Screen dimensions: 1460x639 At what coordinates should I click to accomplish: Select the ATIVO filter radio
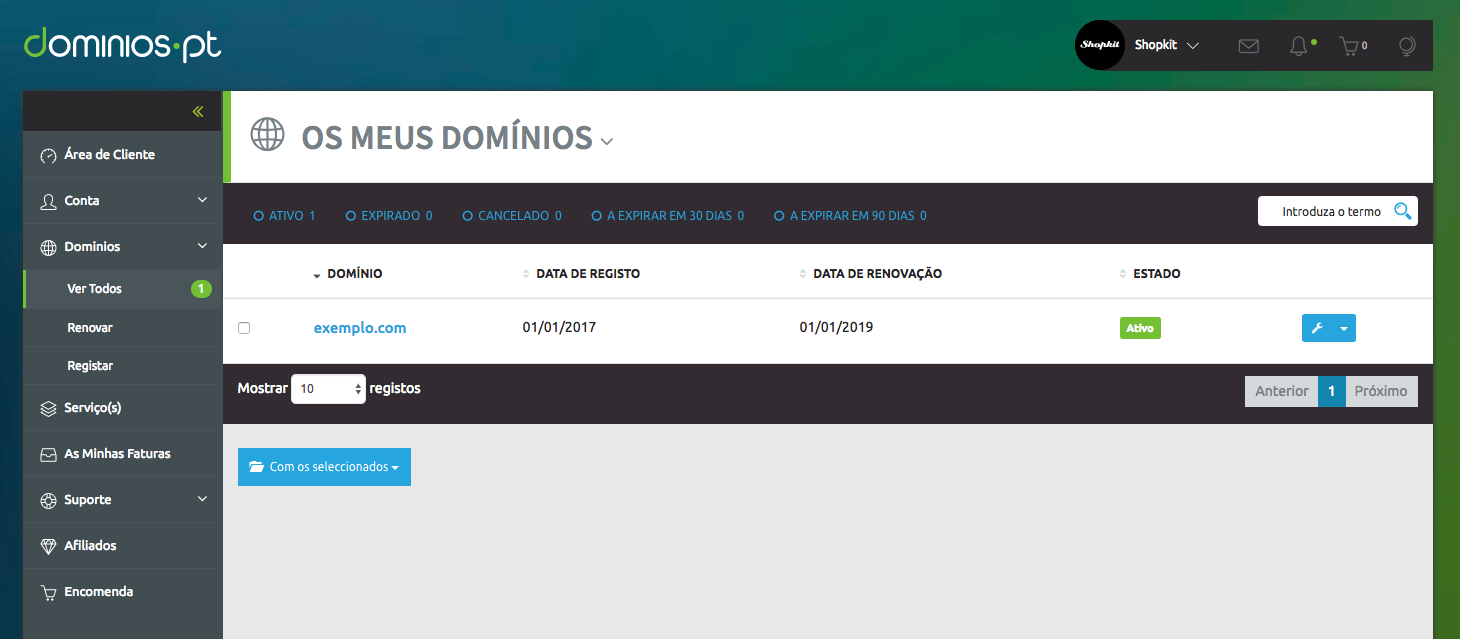pyautogui.click(x=259, y=216)
